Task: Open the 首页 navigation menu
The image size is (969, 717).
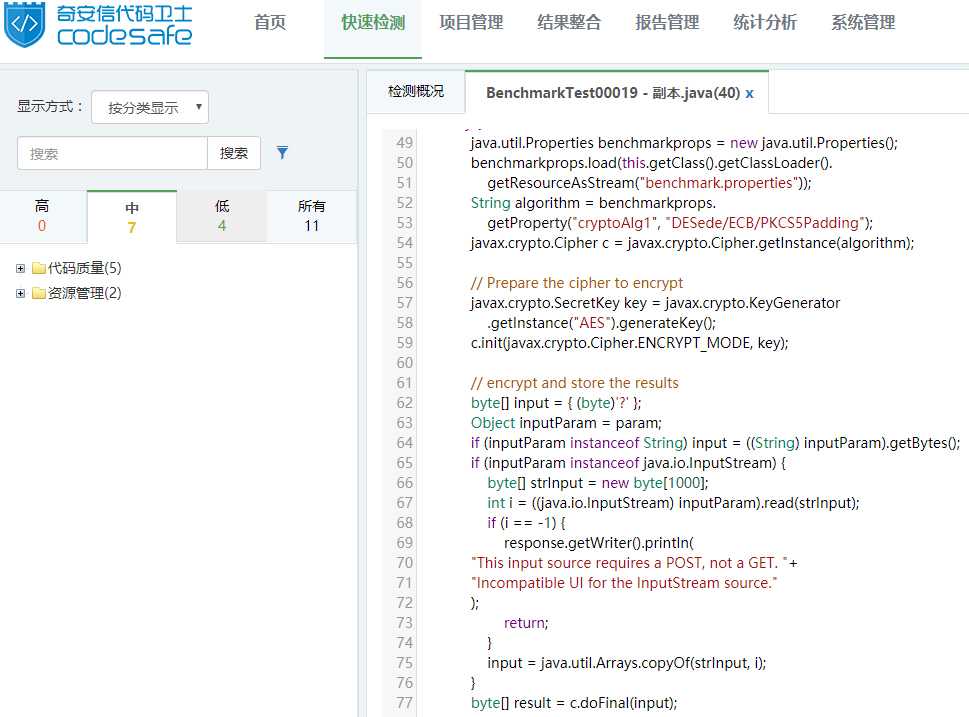Action: (x=270, y=23)
